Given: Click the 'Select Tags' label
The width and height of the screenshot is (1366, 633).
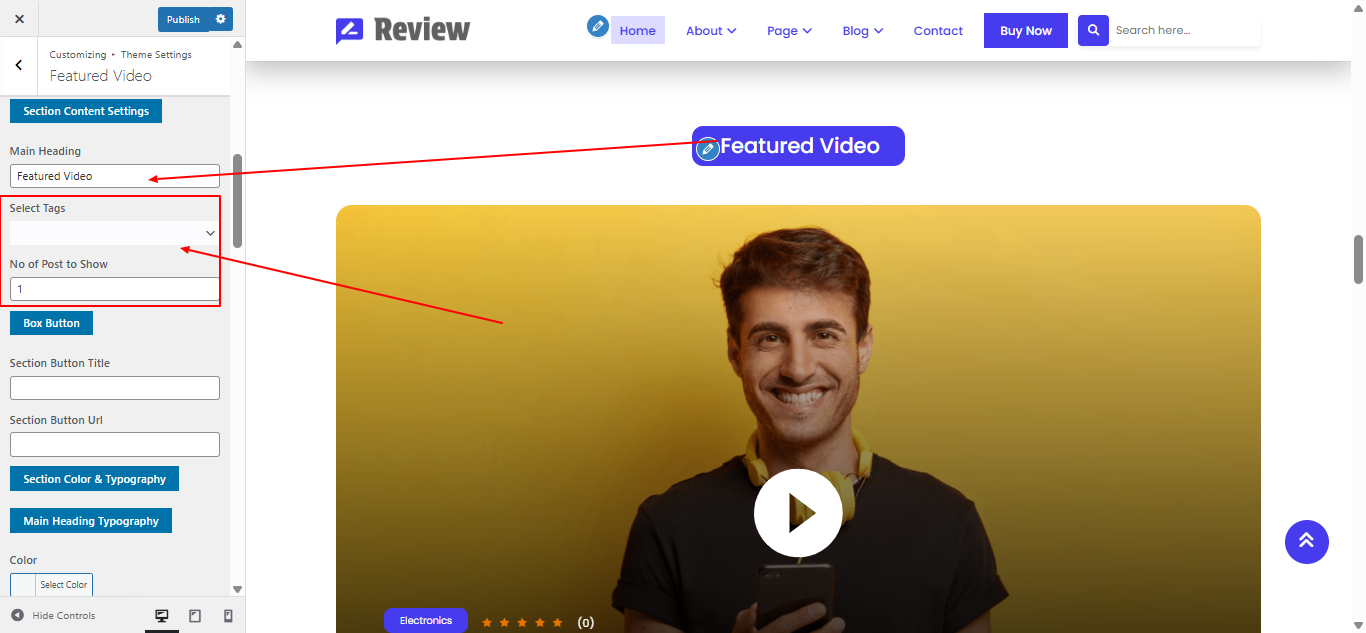Looking at the screenshot, I should pos(38,208).
